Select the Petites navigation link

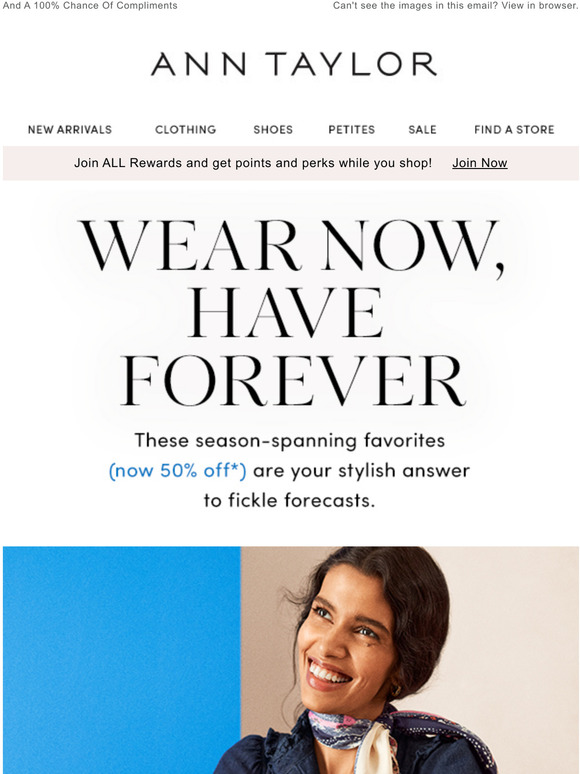point(351,129)
